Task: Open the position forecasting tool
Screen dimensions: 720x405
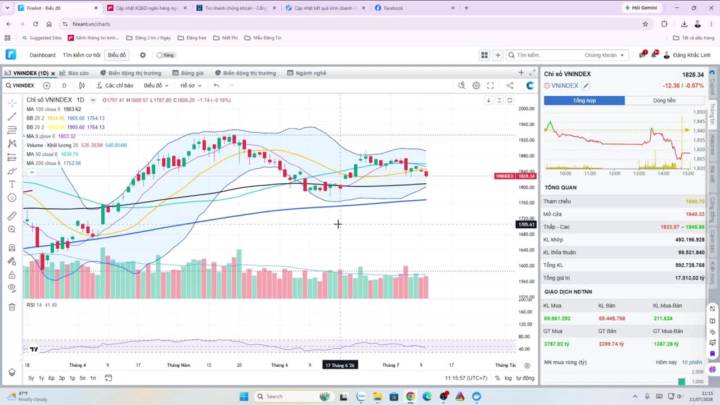Action: coord(12,158)
